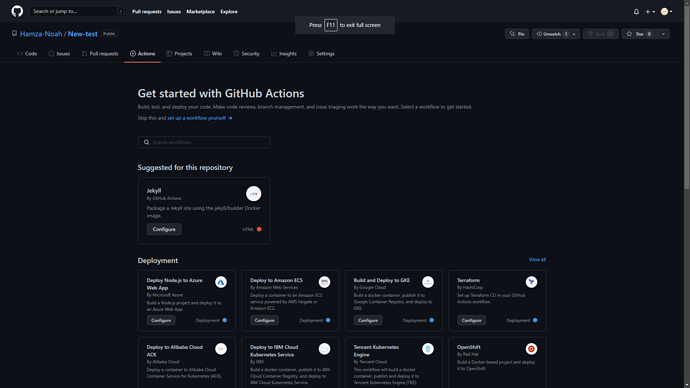Click the Jekyll workflow logo
The image size is (690, 388).
pyautogui.click(x=253, y=194)
